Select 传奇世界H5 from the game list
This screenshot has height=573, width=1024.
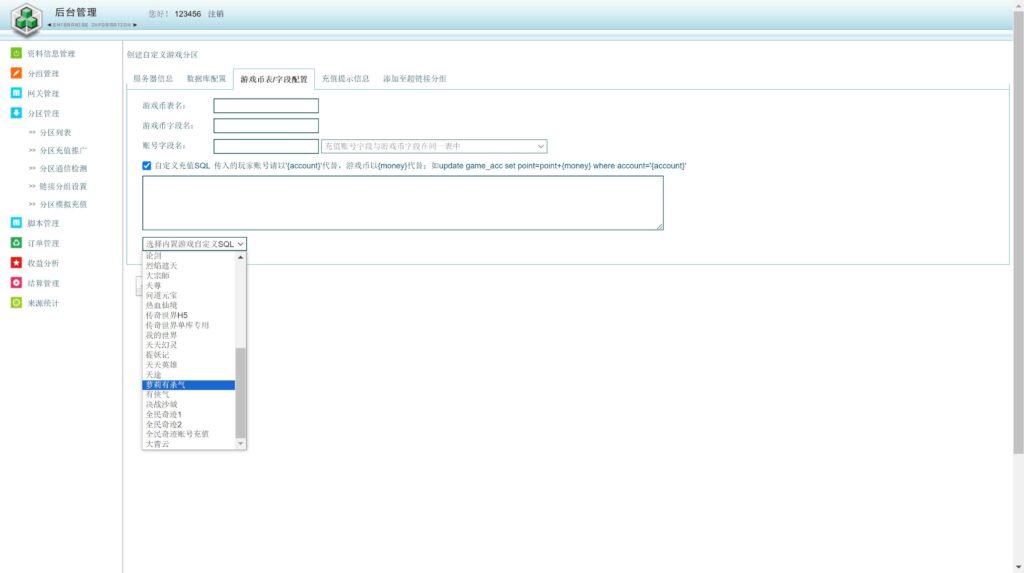[167, 315]
